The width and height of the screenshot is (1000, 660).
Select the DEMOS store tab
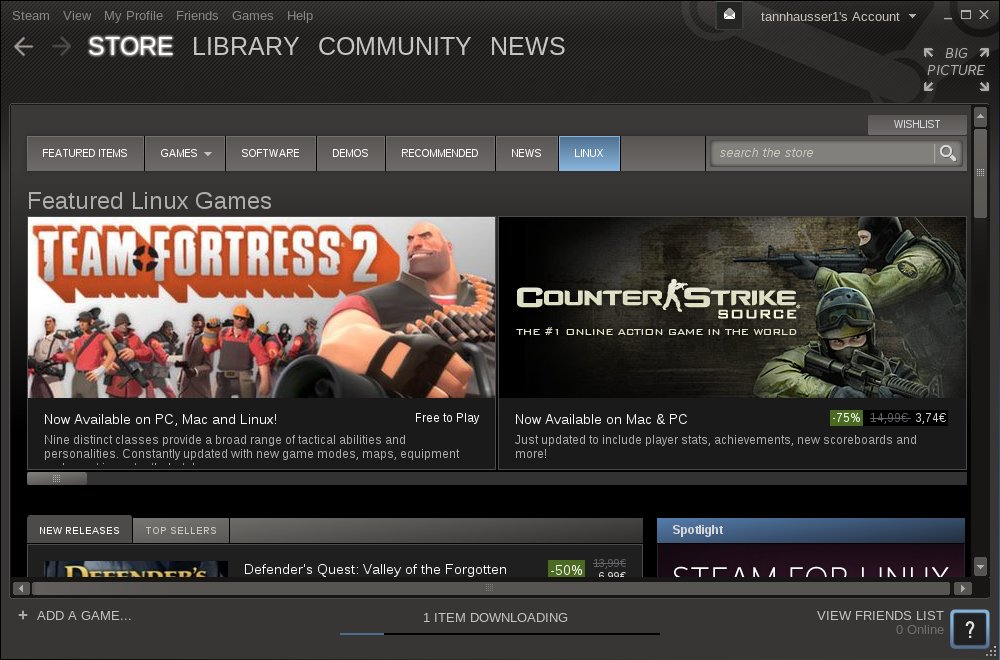click(350, 153)
